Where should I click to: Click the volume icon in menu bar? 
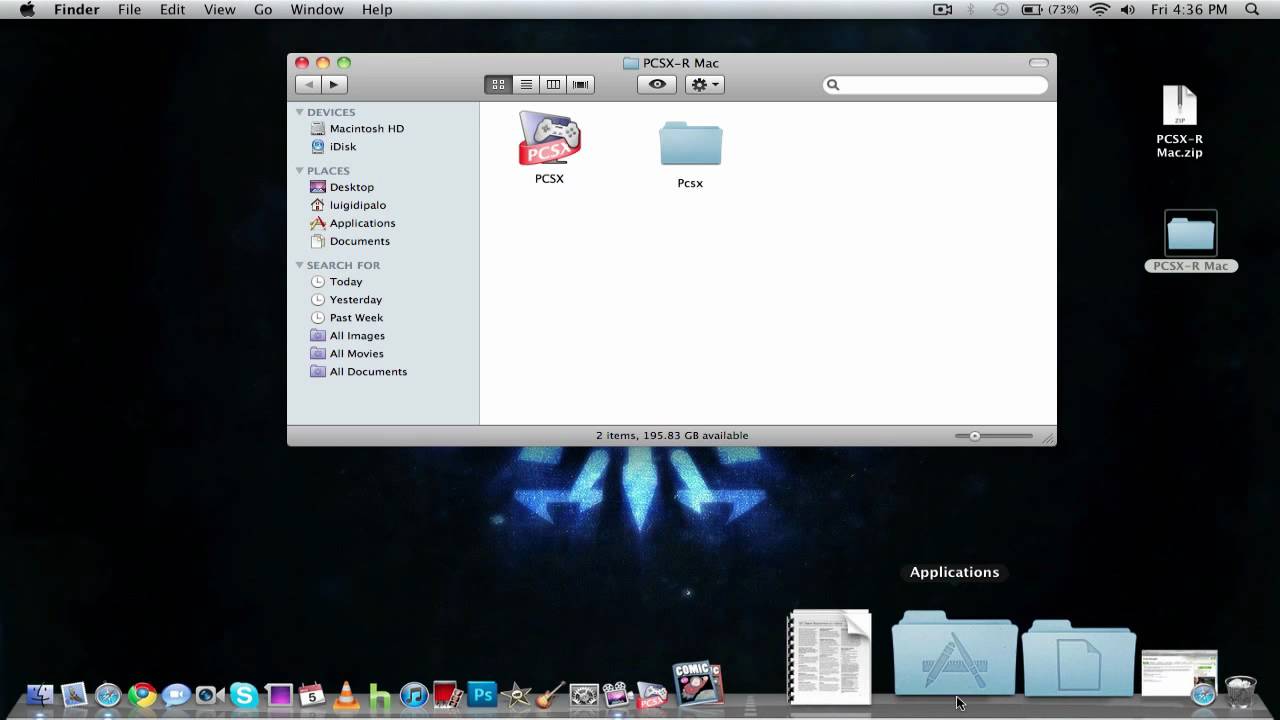pos(1128,10)
